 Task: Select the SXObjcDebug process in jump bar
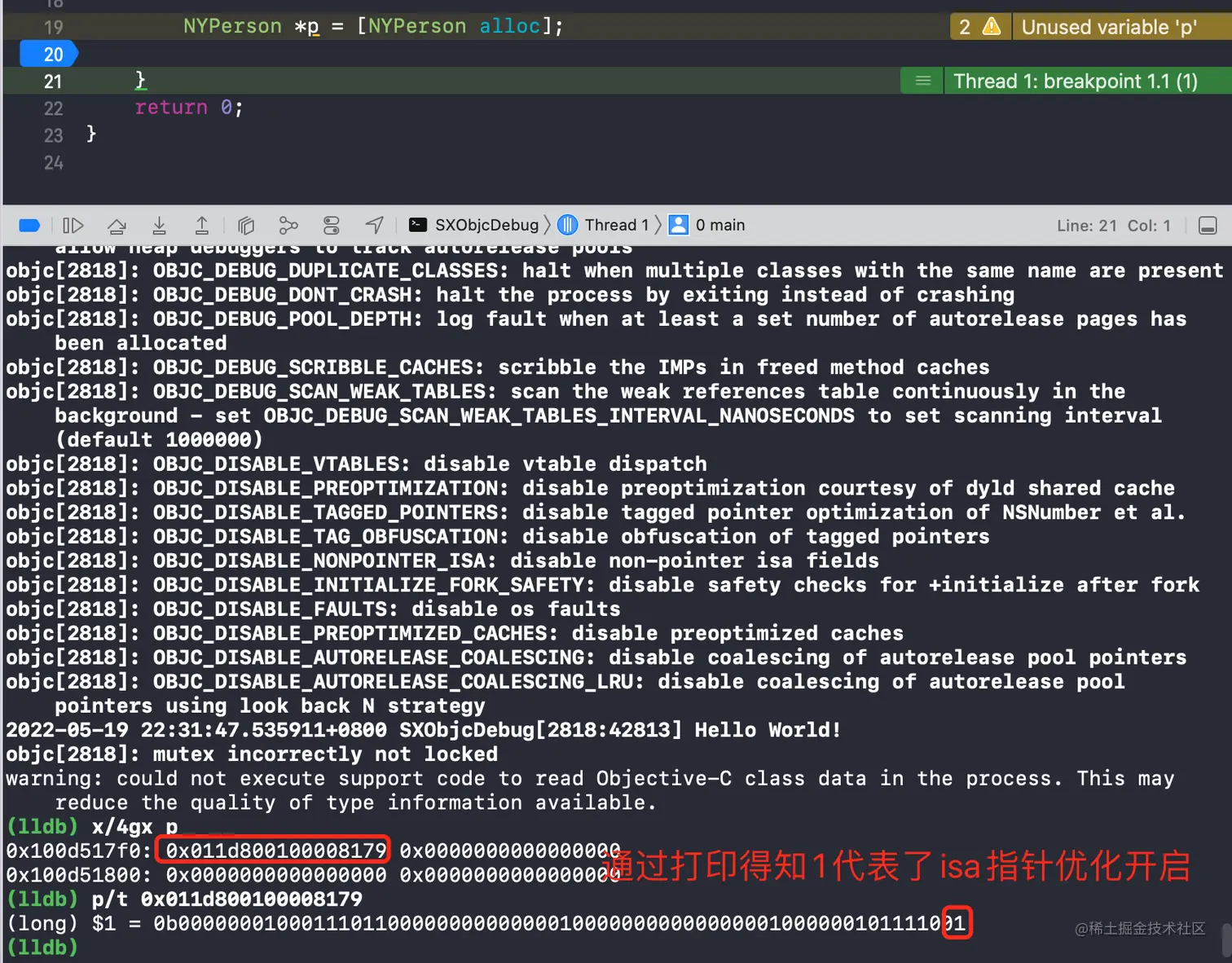click(474, 225)
